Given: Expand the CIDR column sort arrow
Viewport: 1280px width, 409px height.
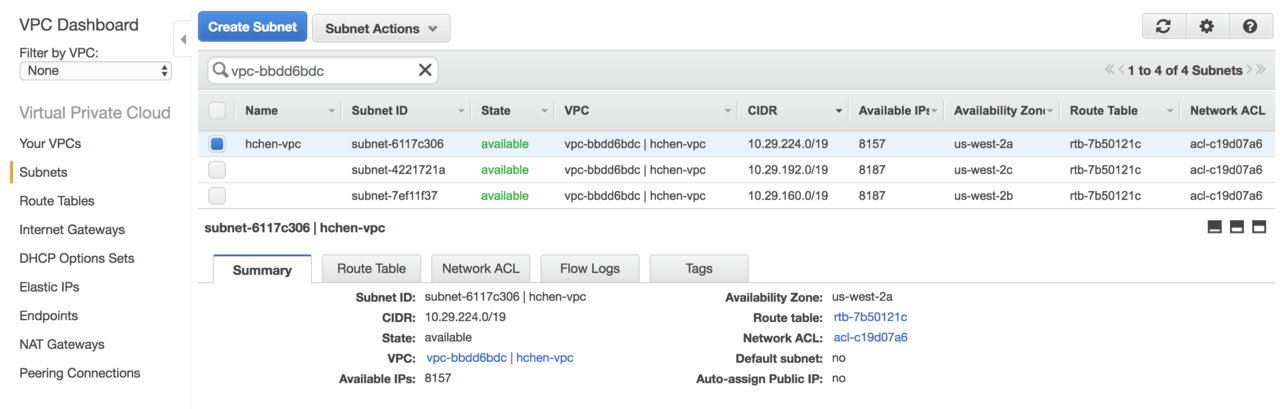Looking at the screenshot, I should click(x=838, y=111).
